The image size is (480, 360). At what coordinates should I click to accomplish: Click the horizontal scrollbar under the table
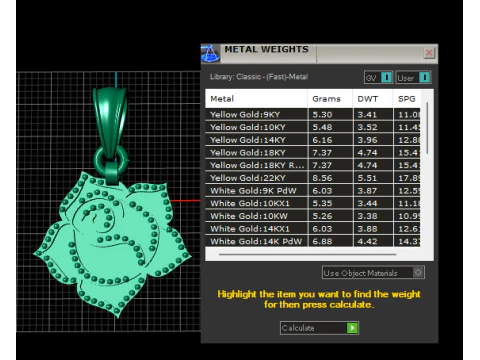click(307, 254)
